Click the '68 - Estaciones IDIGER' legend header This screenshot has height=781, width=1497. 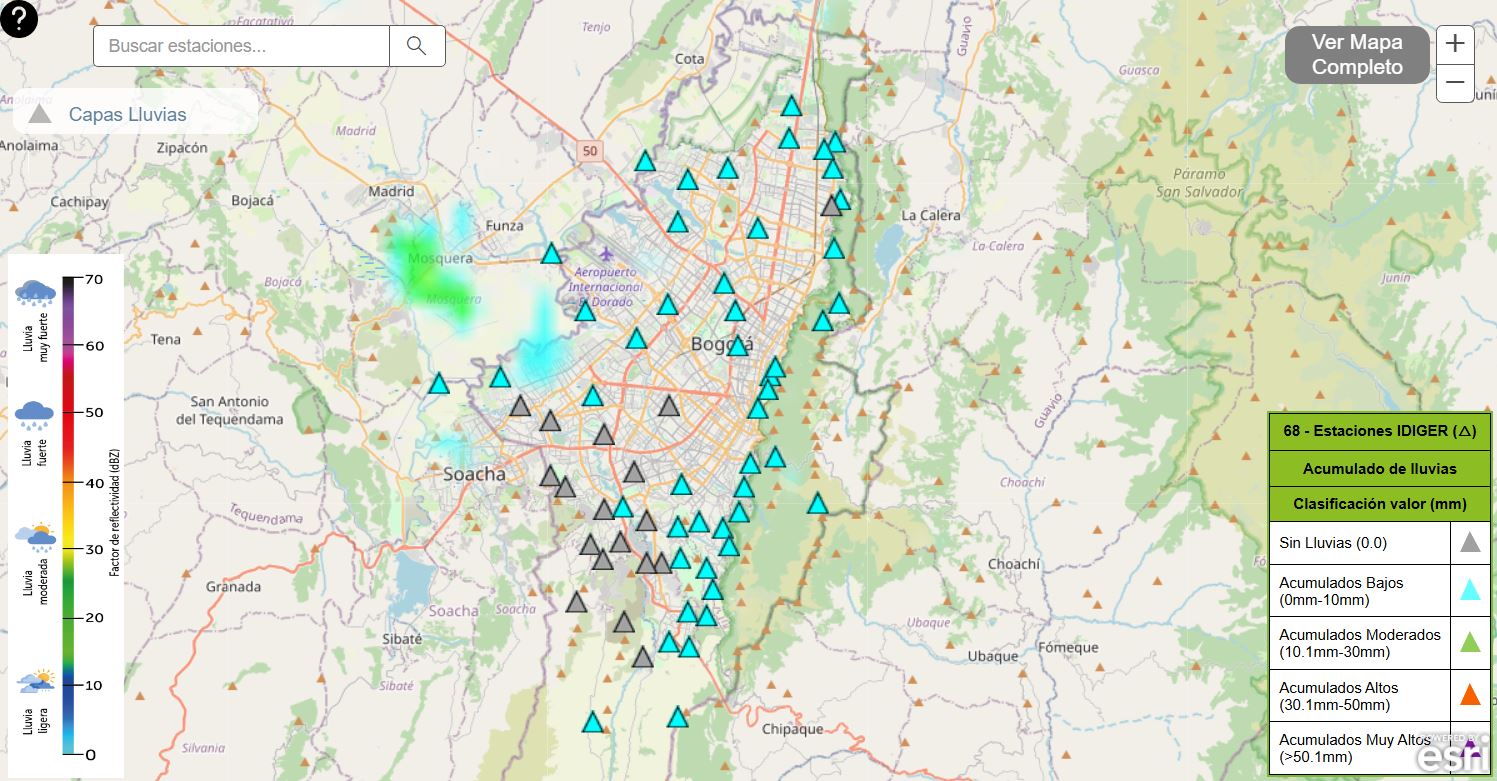pos(1379,431)
